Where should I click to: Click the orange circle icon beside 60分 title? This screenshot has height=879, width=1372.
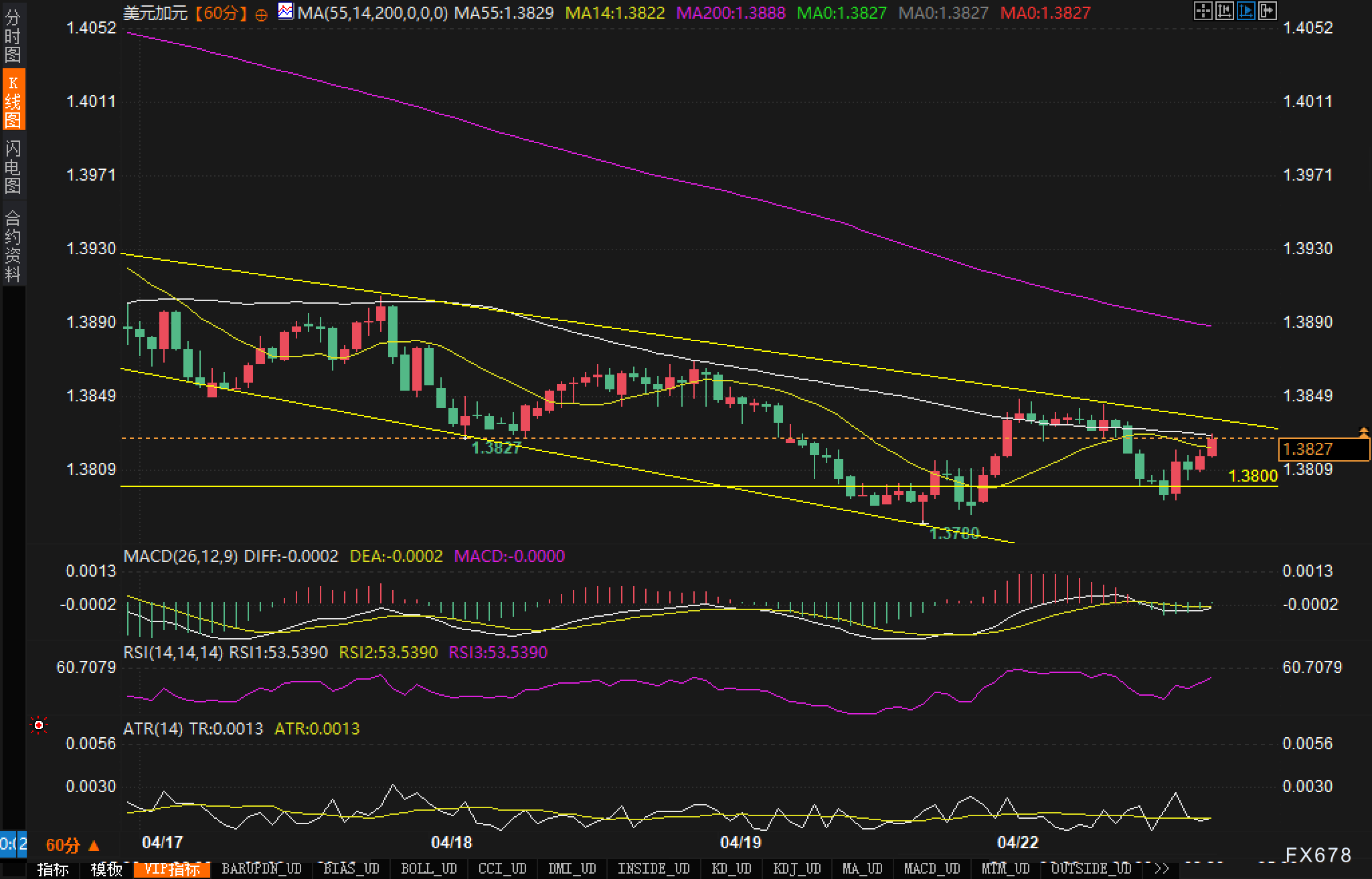(x=262, y=14)
